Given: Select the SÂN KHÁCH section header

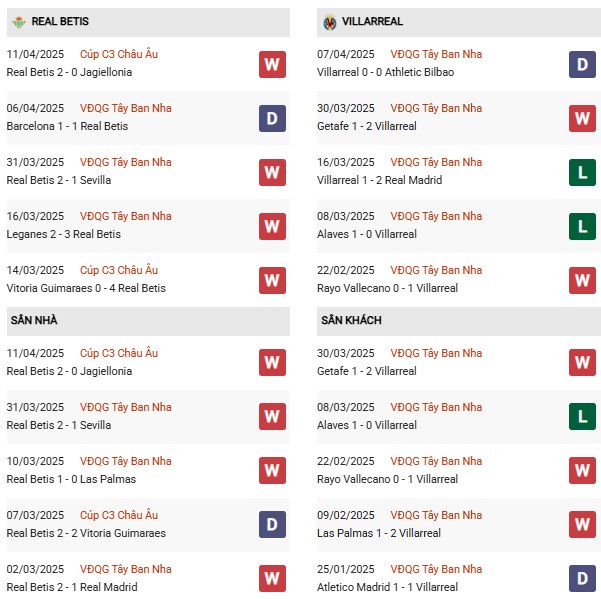Looking at the screenshot, I should click(351, 320).
